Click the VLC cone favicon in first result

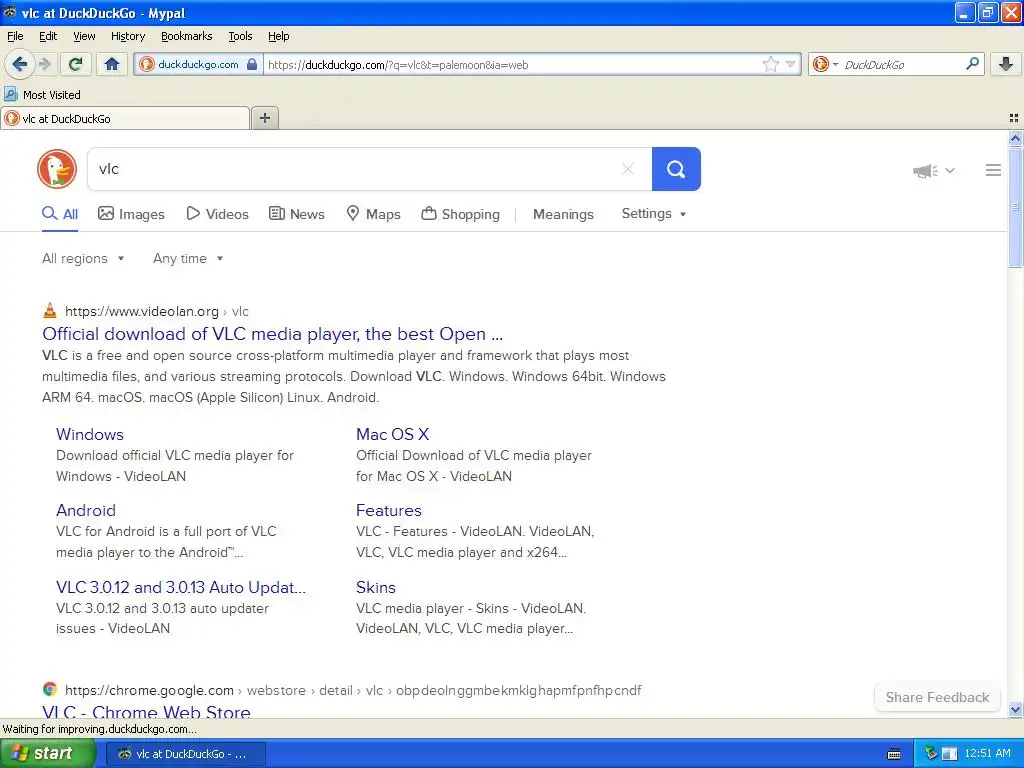50,311
